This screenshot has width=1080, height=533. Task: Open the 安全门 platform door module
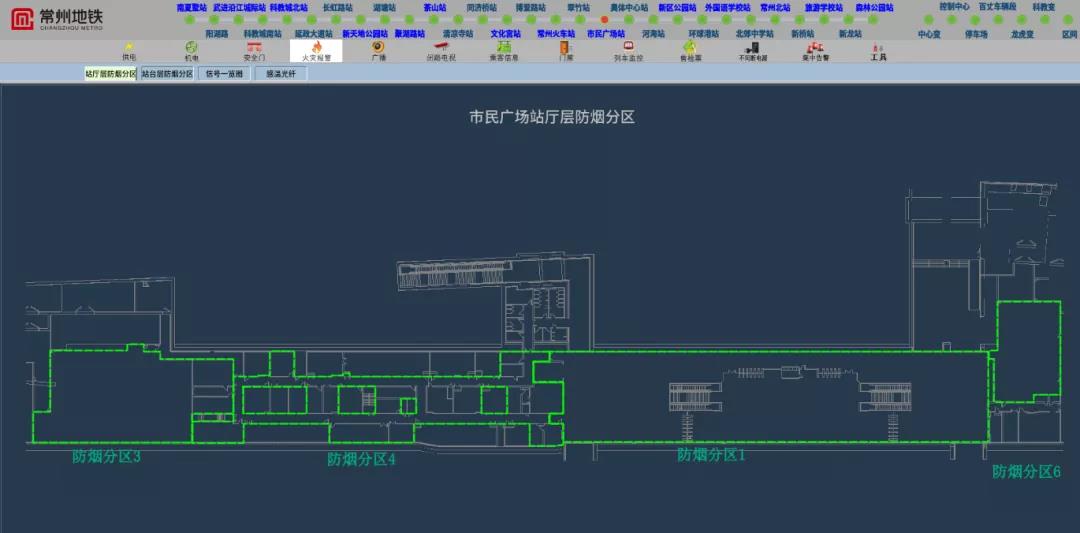[x=254, y=51]
